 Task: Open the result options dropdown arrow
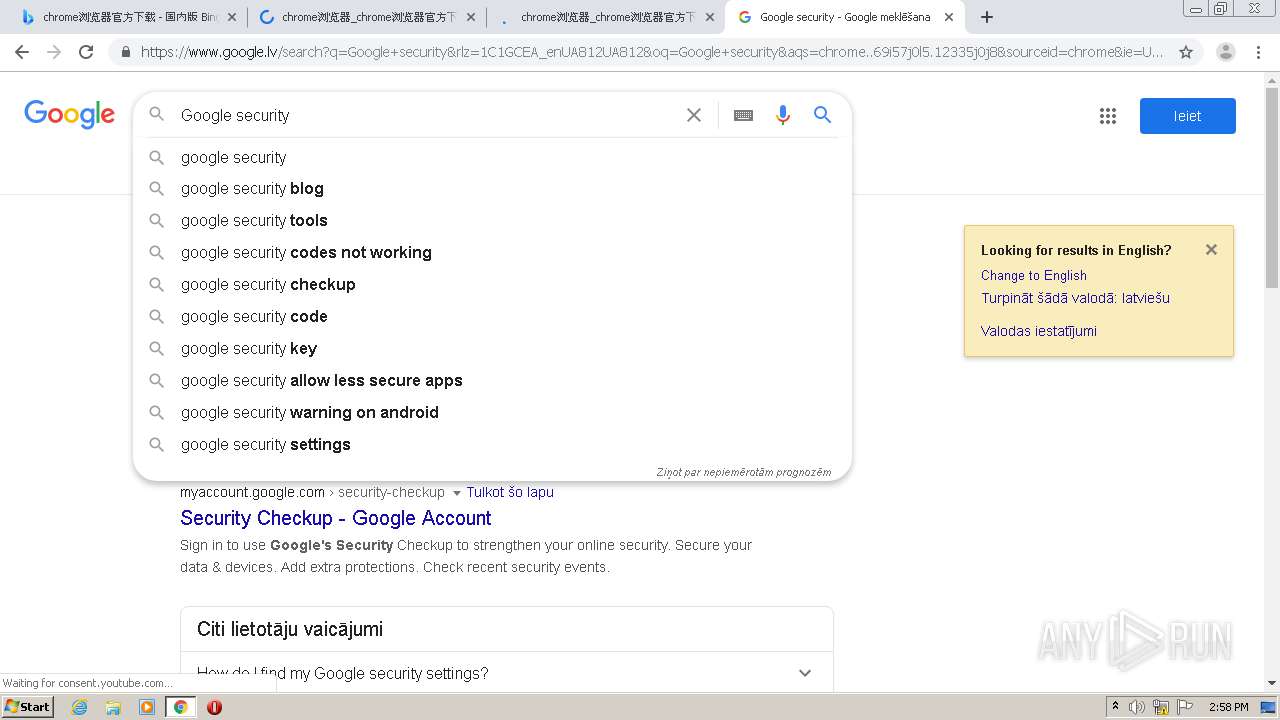[457, 493]
